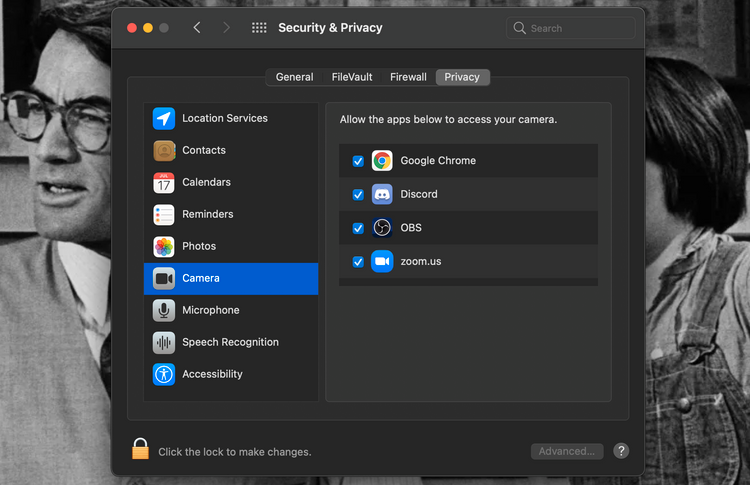Click the OBS name text

[x=411, y=228]
